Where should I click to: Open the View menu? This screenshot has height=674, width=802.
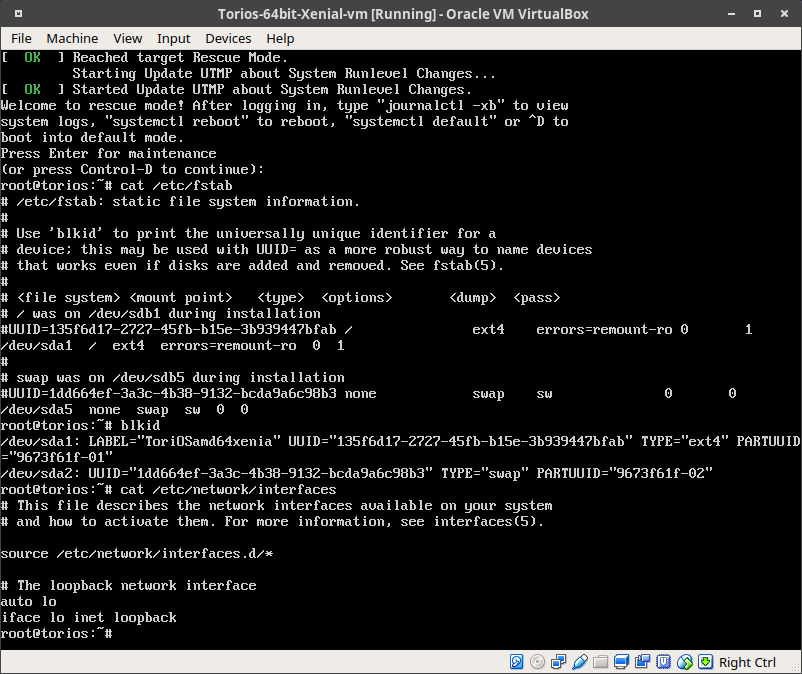[x=127, y=38]
